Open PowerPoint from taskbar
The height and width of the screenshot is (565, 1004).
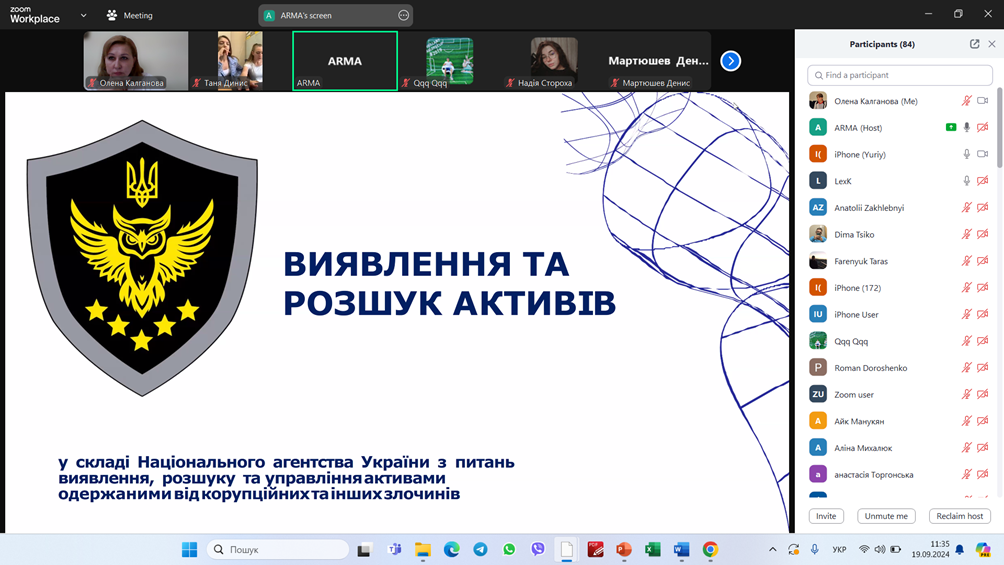point(624,550)
